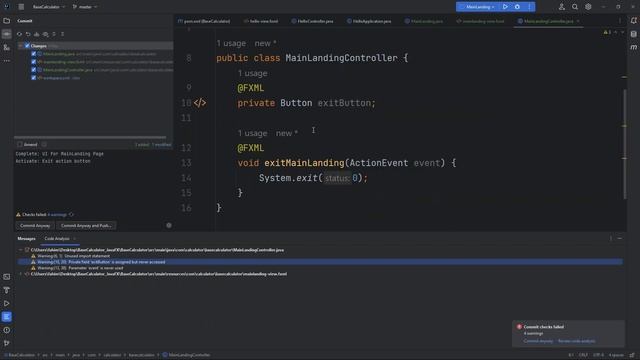Open the Notifications bell

tap(633, 21)
